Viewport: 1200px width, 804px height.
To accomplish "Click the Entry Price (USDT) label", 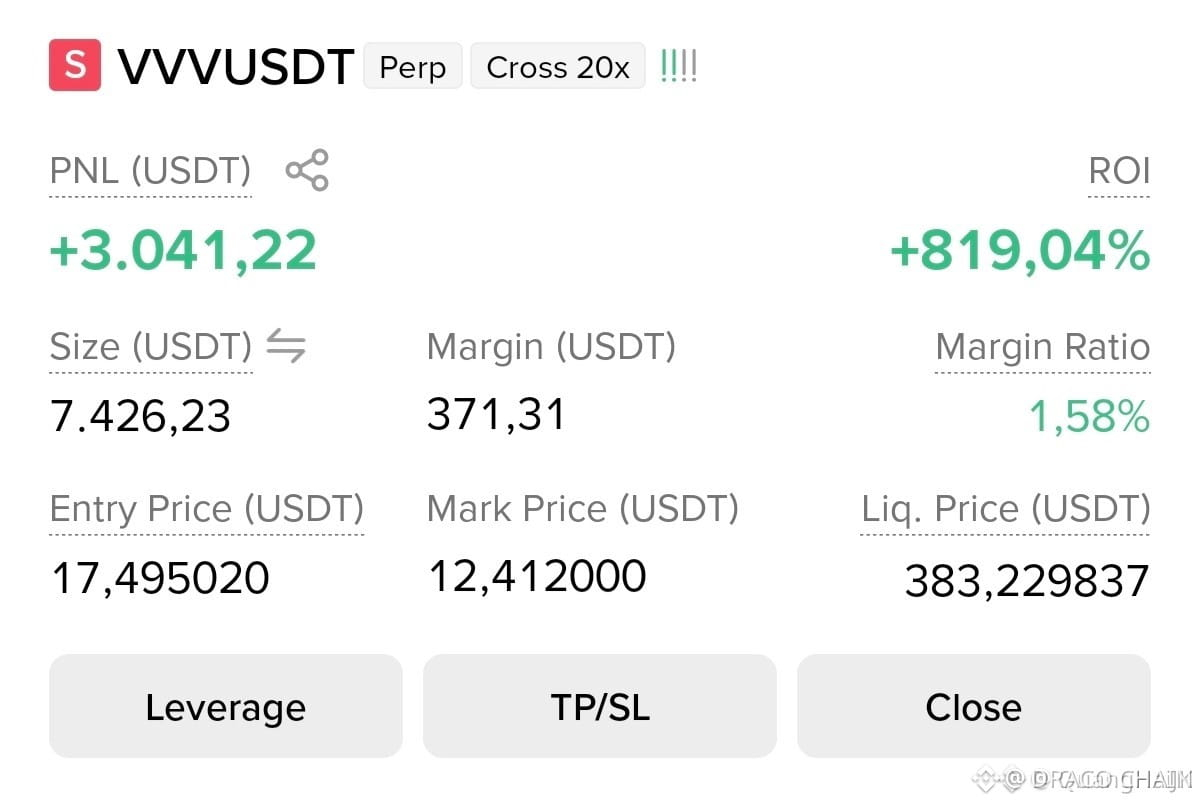I will point(207,509).
